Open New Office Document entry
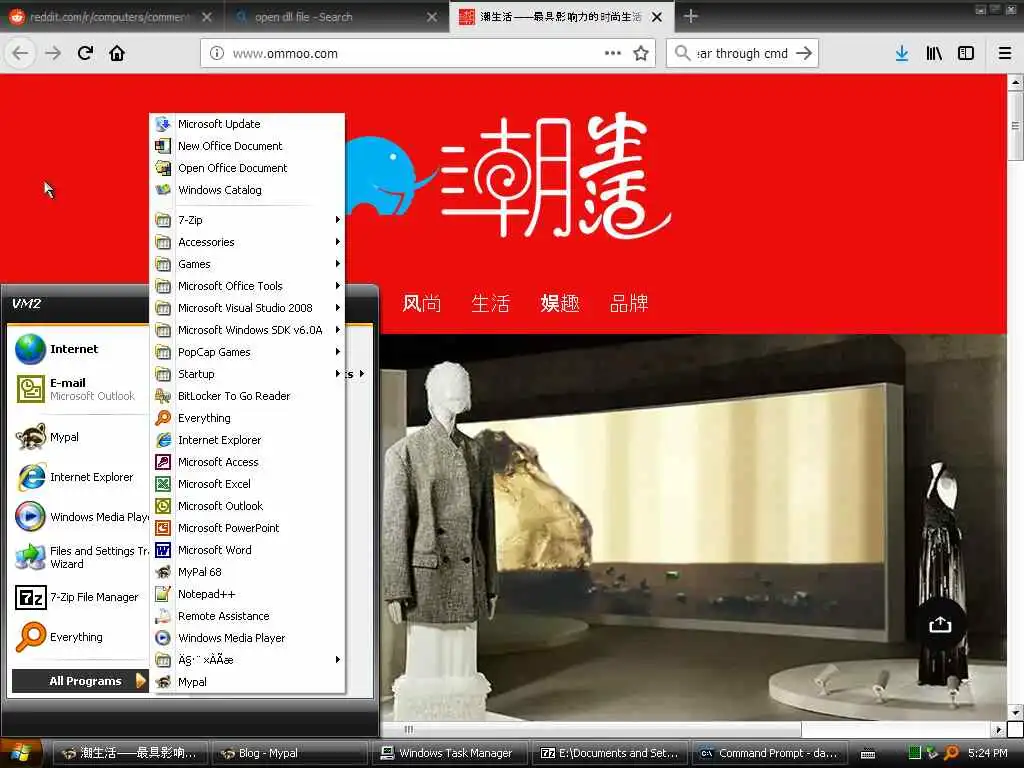 click(247, 146)
